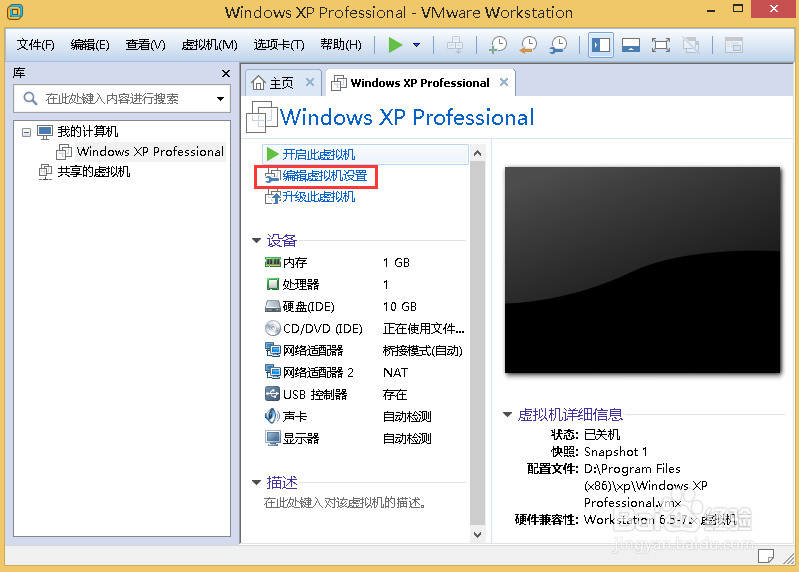
Task: Select the Windows XP Professional tab
Action: tap(420, 83)
